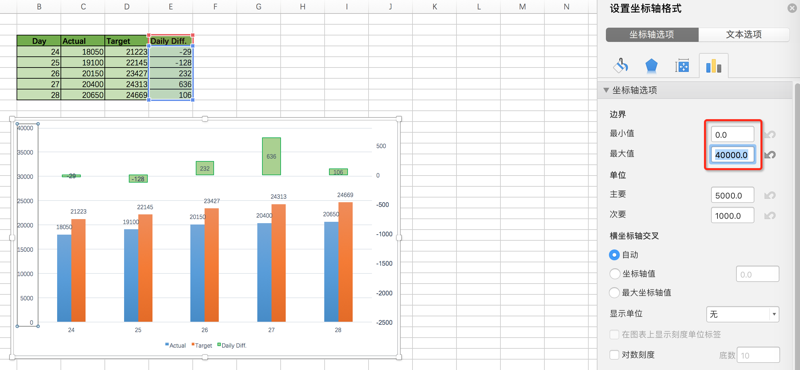Select the green 232 bar in chart

pos(205,168)
